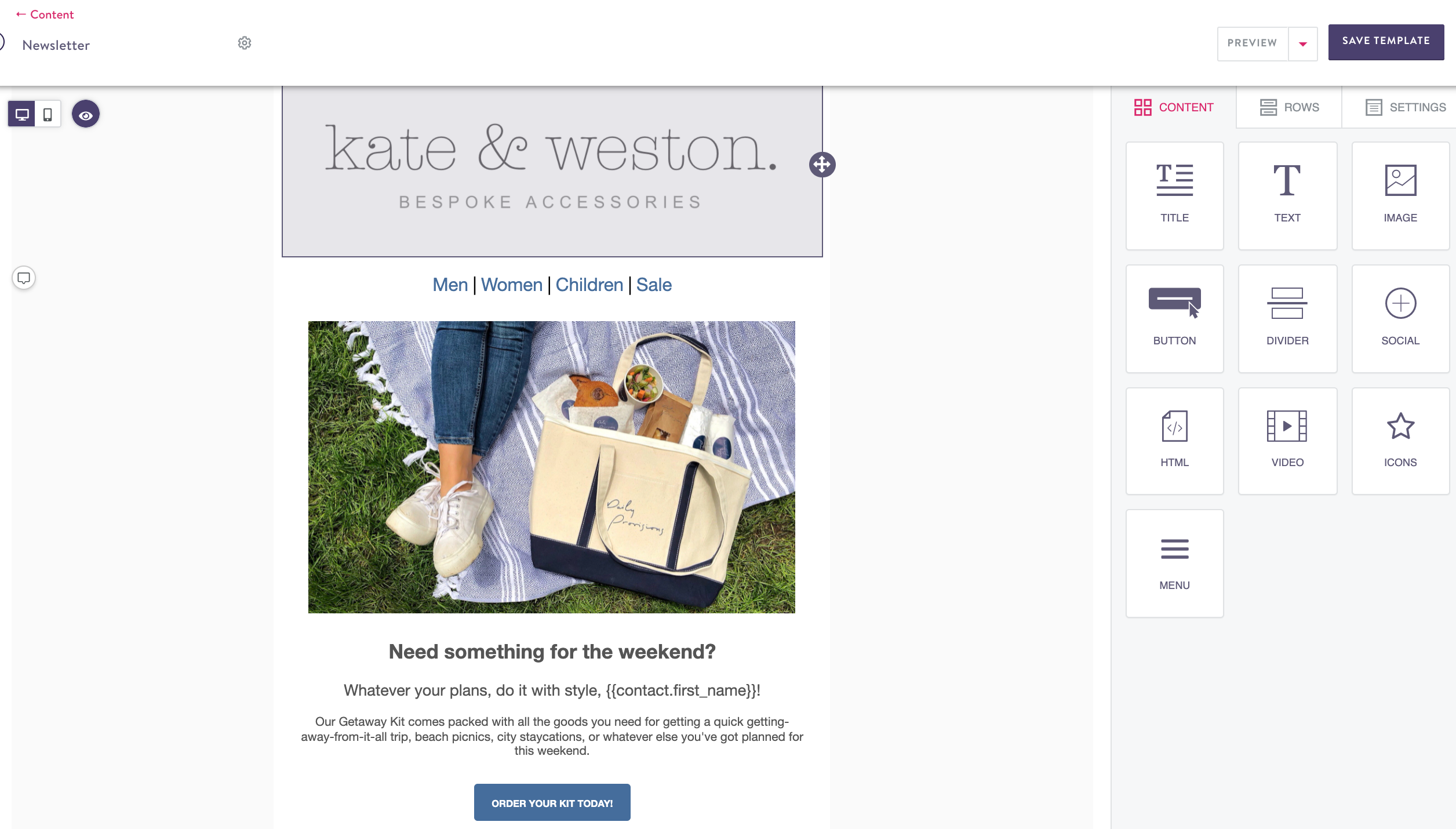The height and width of the screenshot is (829, 1456).
Task: Go back via Content link
Action: 45,14
